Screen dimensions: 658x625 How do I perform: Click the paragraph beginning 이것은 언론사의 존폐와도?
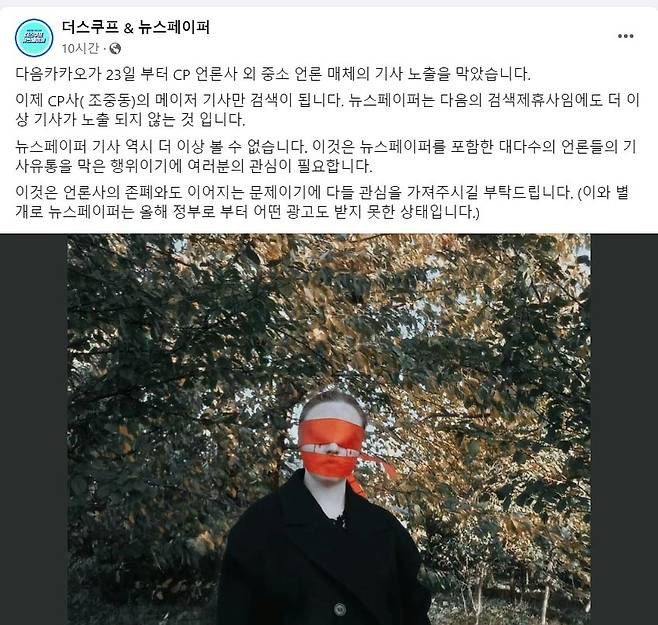(322, 202)
